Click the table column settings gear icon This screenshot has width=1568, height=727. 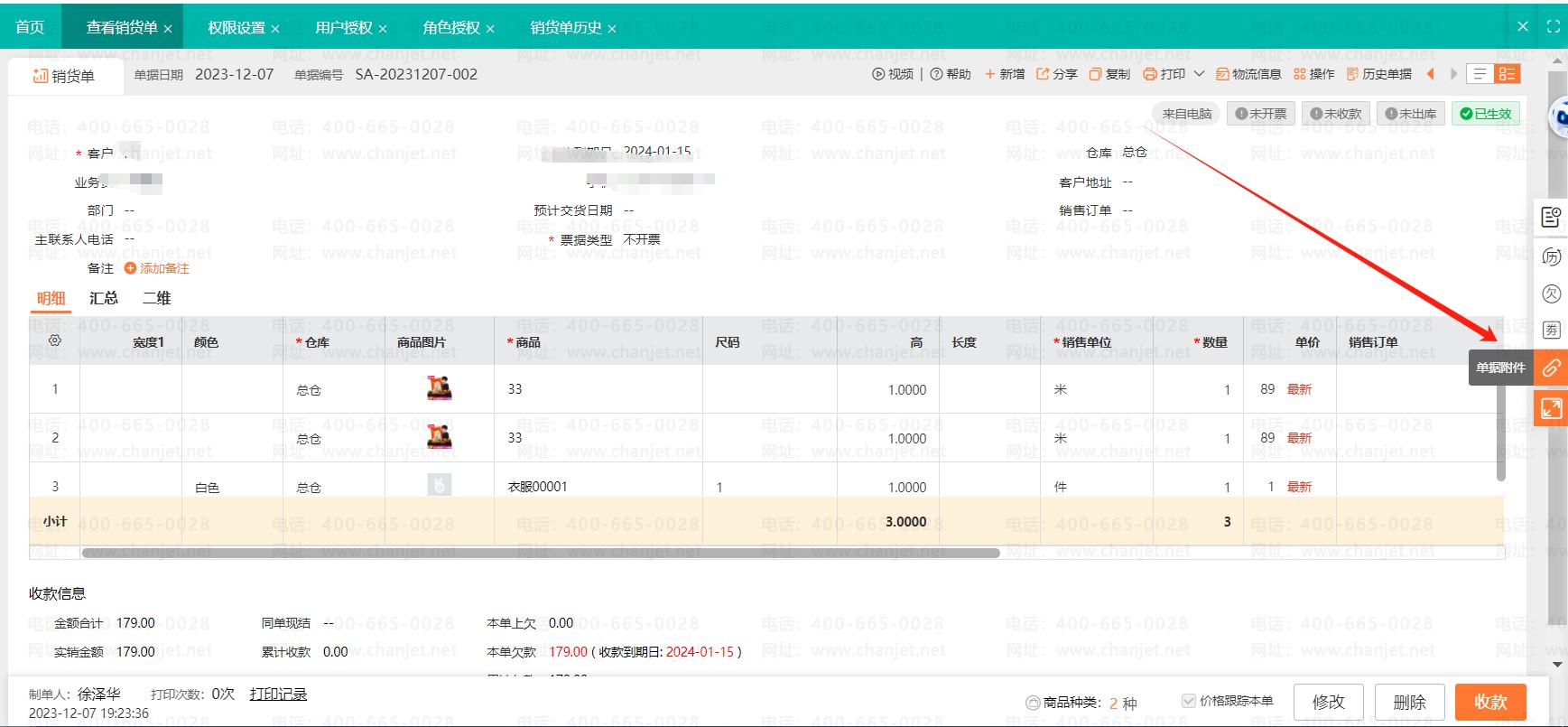(55, 341)
